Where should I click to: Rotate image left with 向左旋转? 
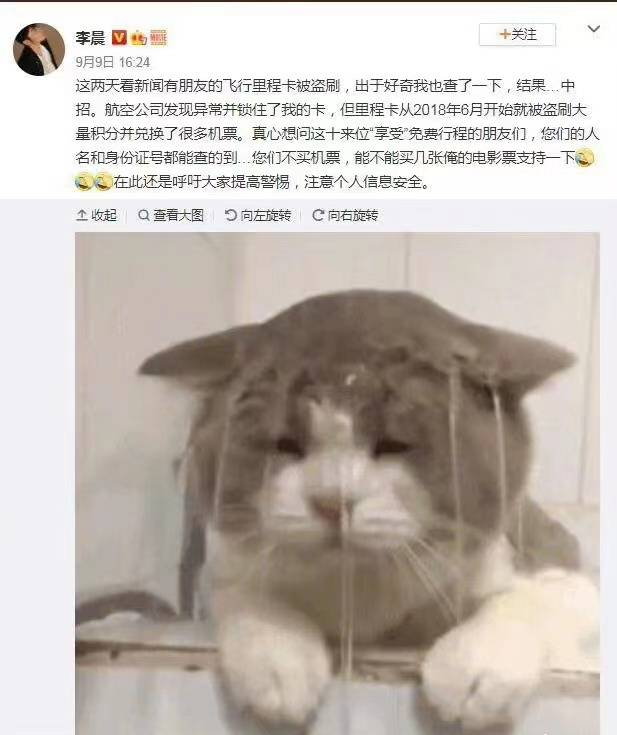pyautogui.click(x=258, y=215)
